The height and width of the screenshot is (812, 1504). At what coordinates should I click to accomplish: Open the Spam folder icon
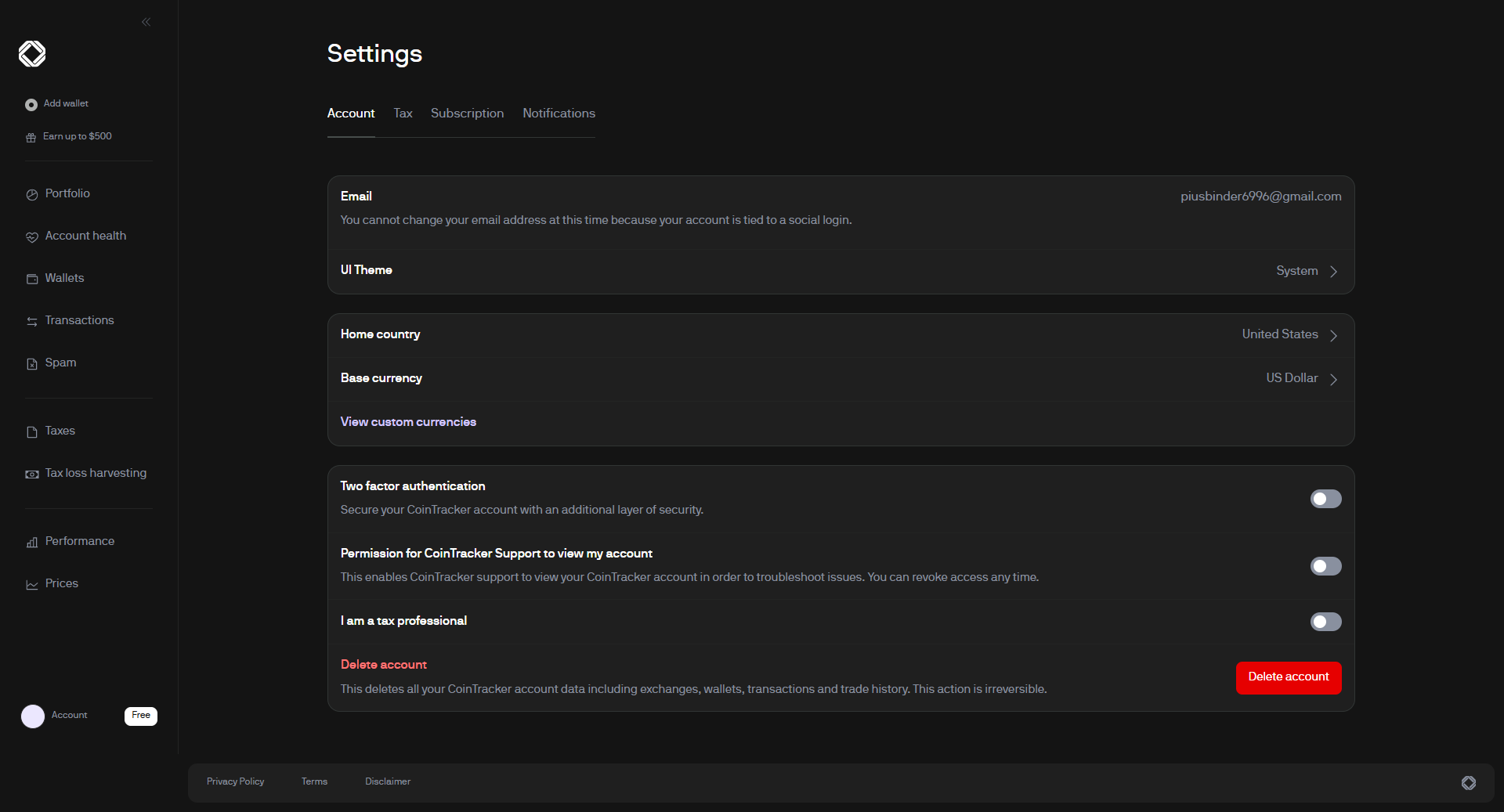click(32, 363)
